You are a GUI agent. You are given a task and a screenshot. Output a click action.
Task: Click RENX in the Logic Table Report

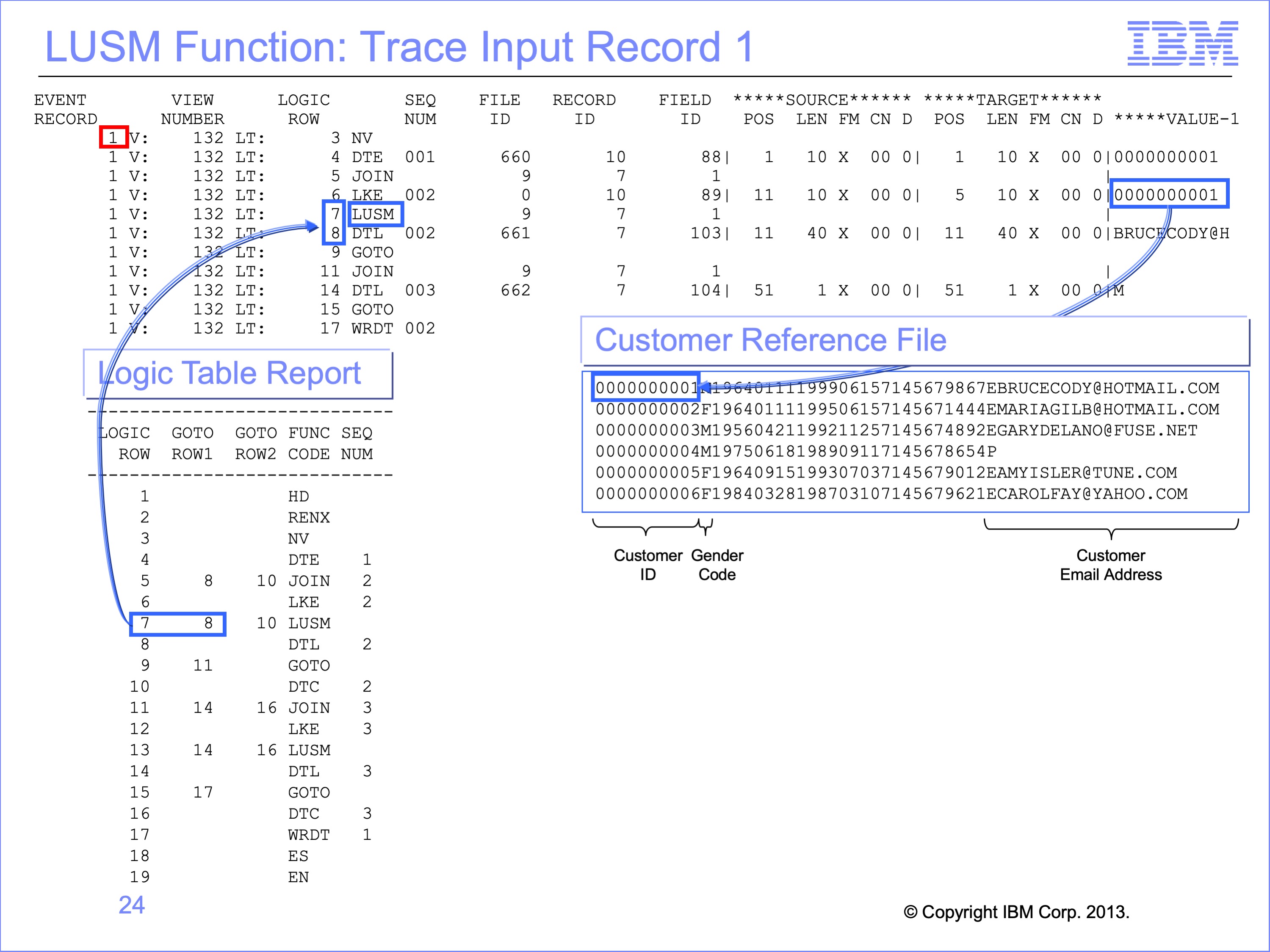[x=309, y=518]
